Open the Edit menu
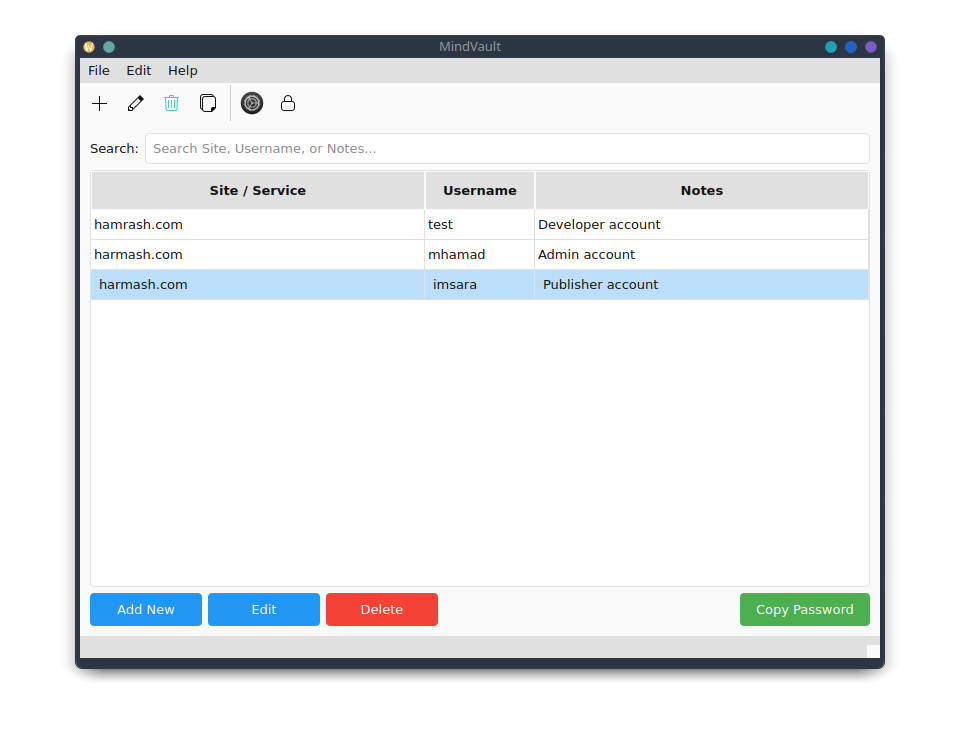 (x=139, y=71)
